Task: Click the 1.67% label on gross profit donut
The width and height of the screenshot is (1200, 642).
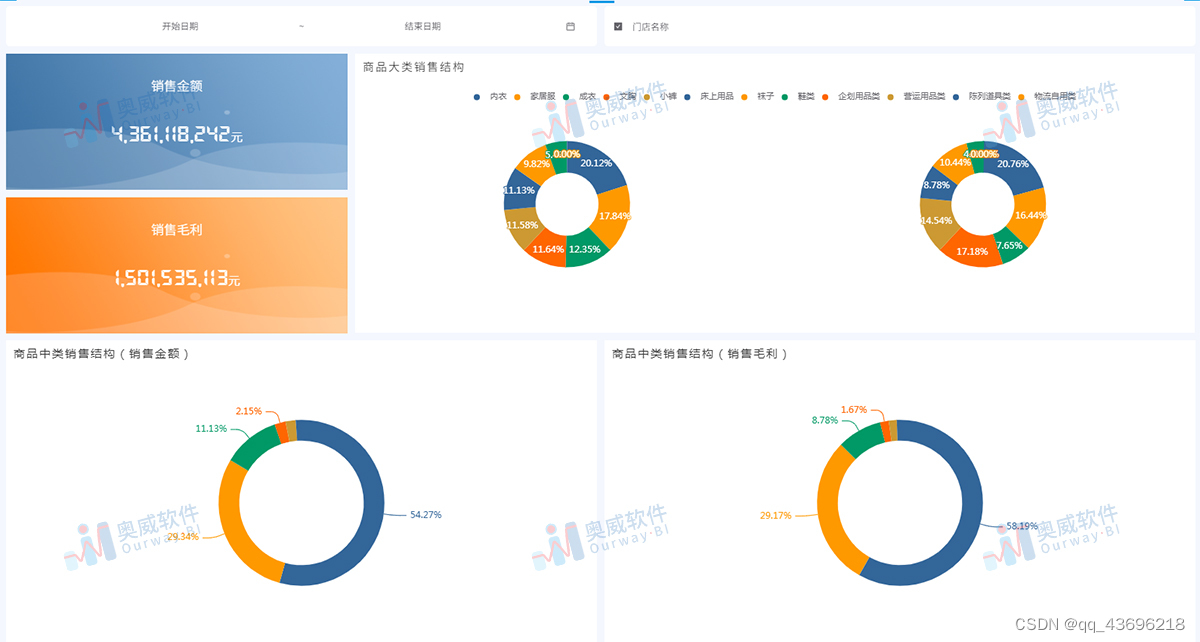Action: 854,410
